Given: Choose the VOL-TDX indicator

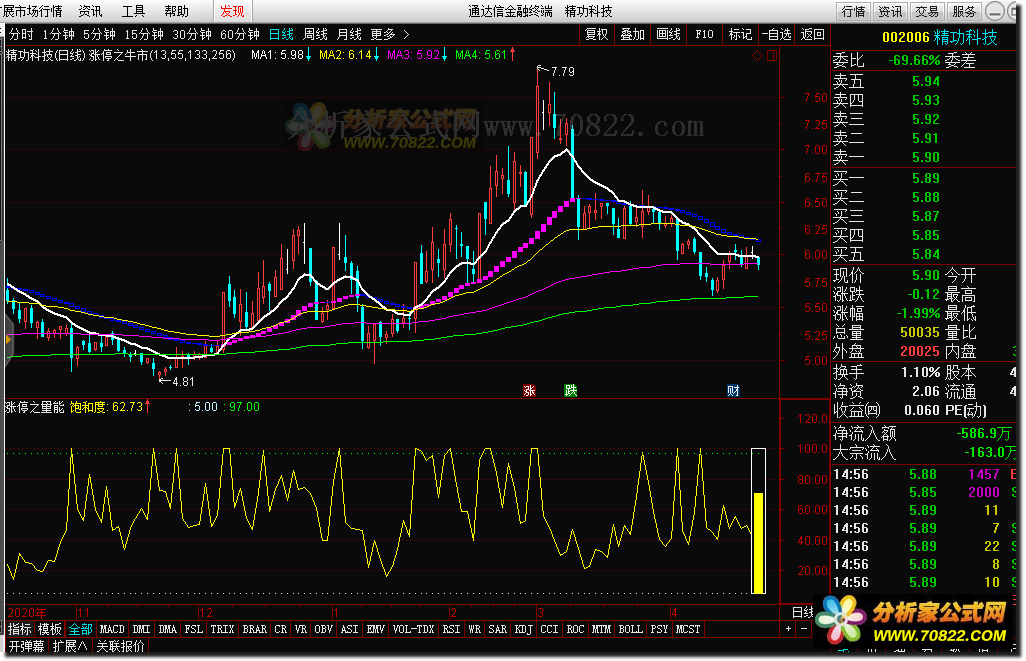Looking at the screenshot, I should point(414,630).
